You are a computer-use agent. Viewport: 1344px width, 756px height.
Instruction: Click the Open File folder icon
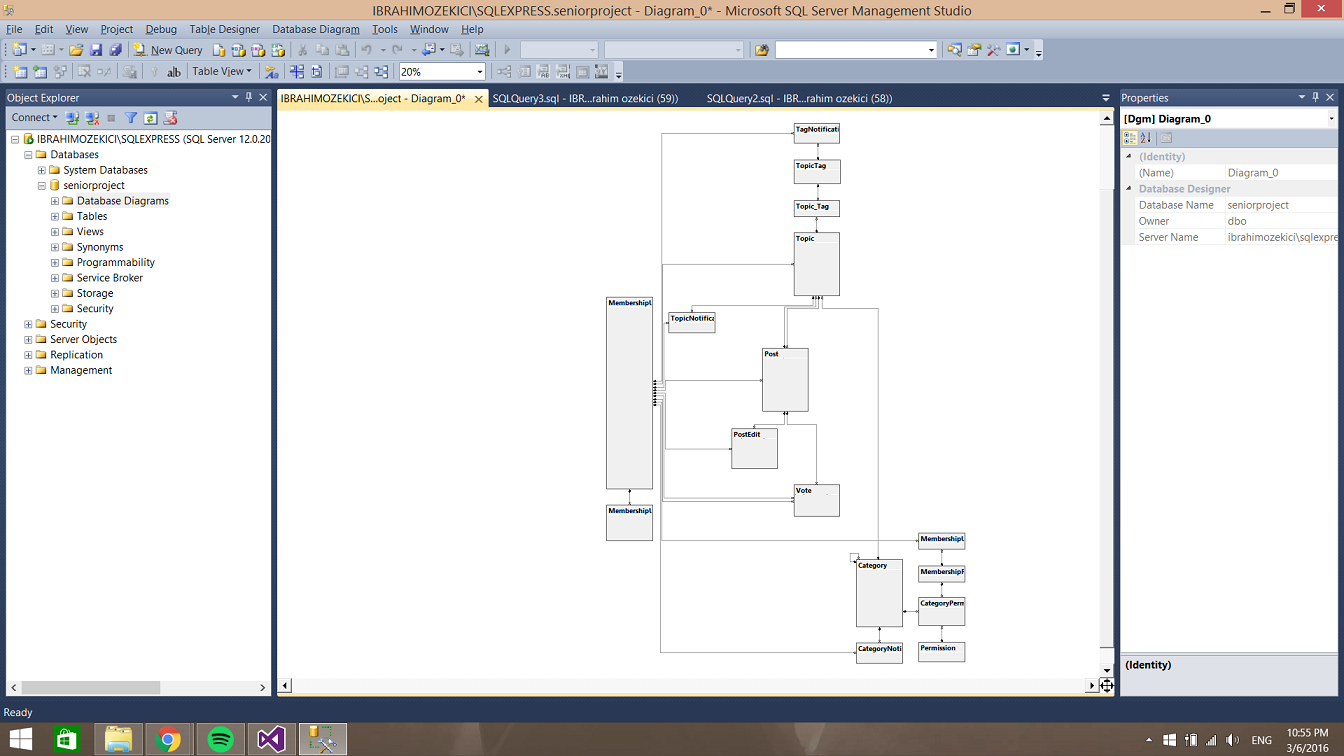[76, 50]
